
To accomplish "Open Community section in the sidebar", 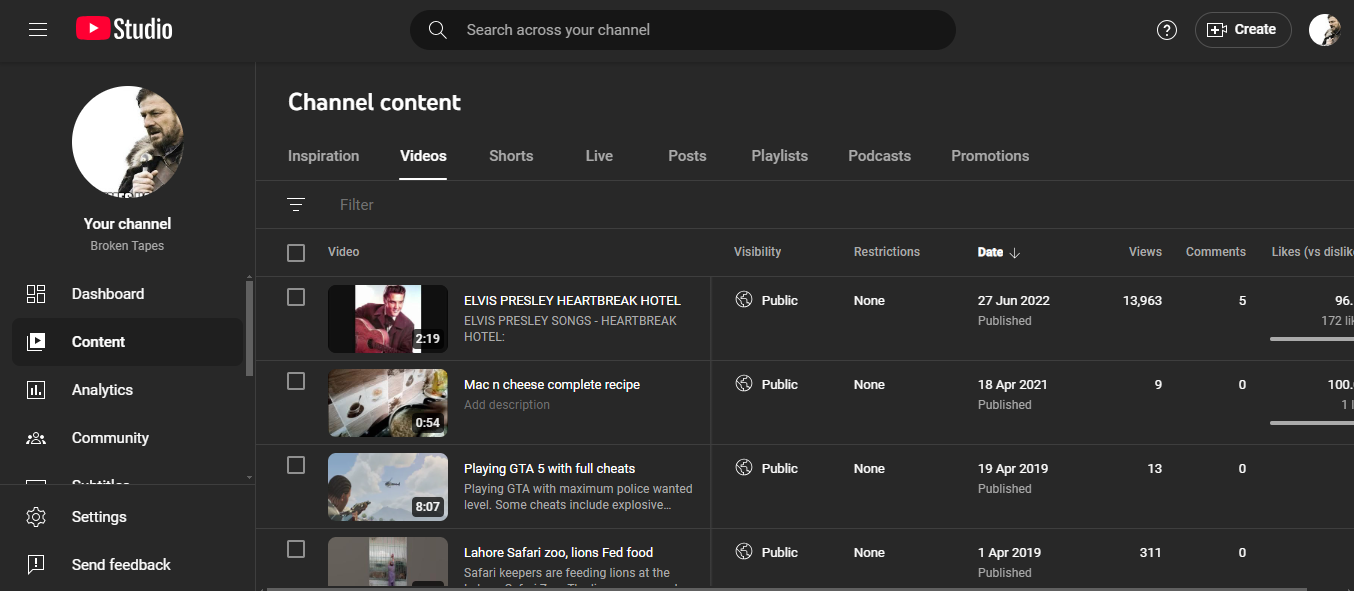I will tap(110, 438).
